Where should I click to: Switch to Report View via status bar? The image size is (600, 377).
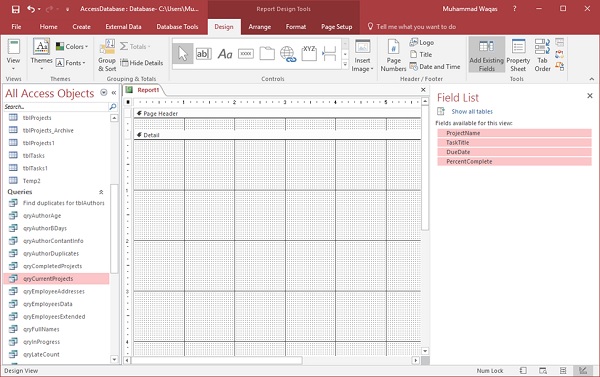[x=523, y=370]
